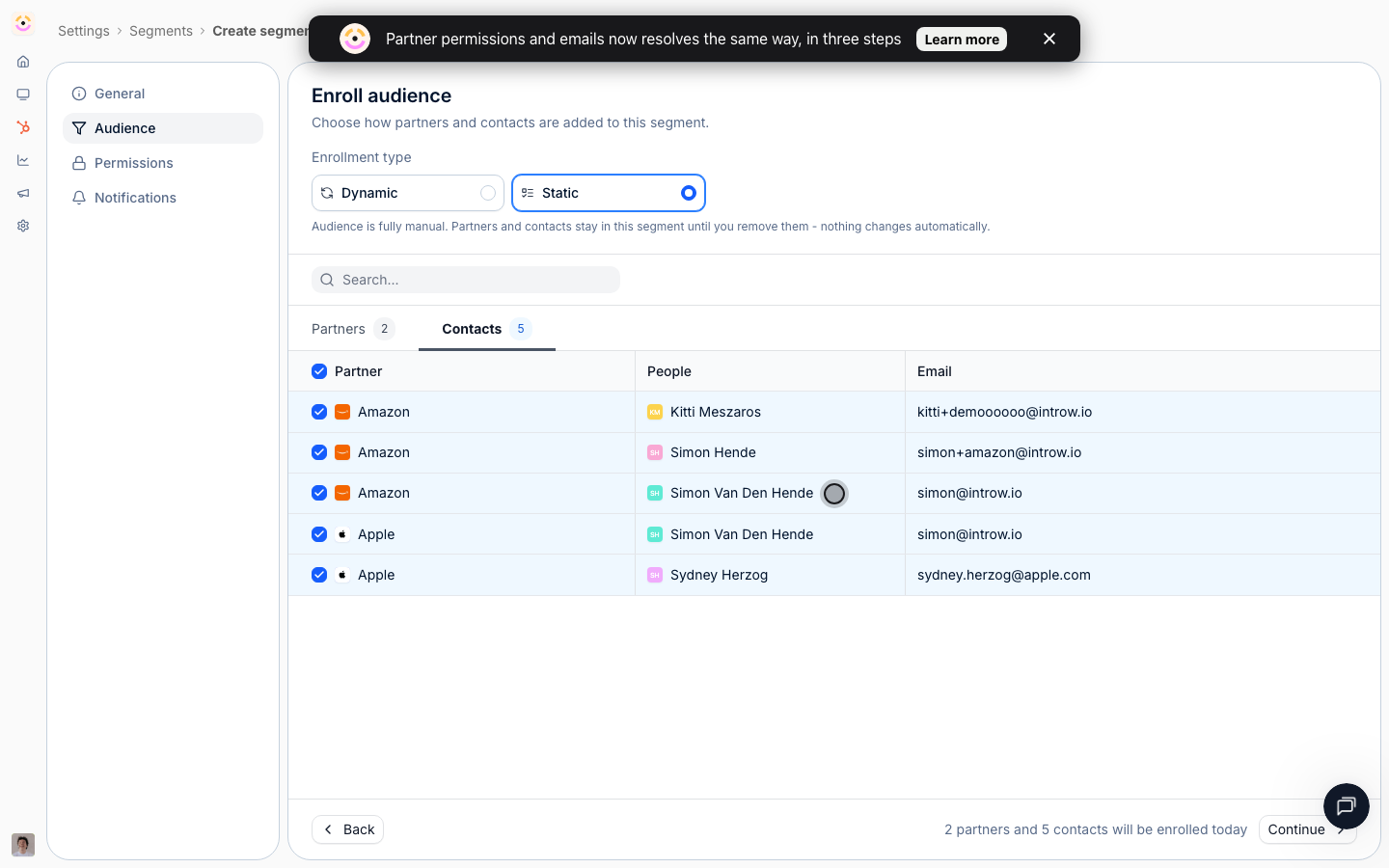Click Sydney Herzog avatar badge
This screenshot has height=868, width=1389.
(x=655, y=575)
